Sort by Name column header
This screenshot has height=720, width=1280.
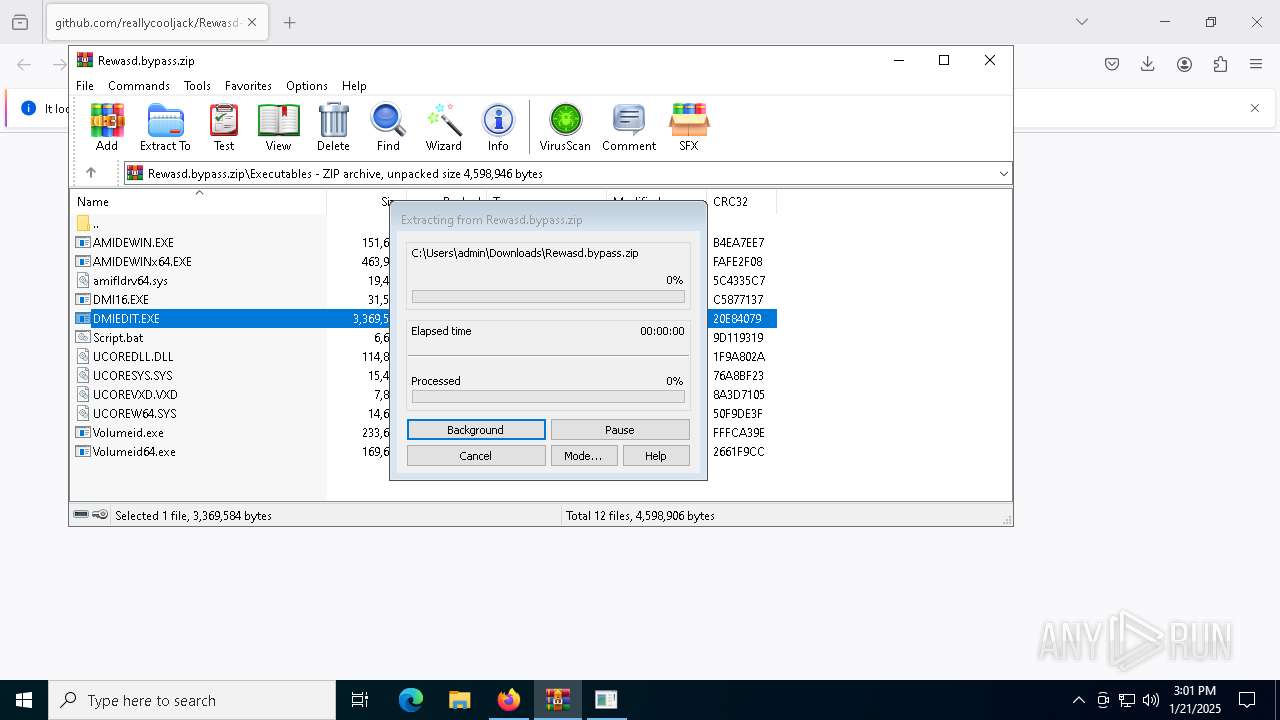pyautogui.click(x=198, y=201)
